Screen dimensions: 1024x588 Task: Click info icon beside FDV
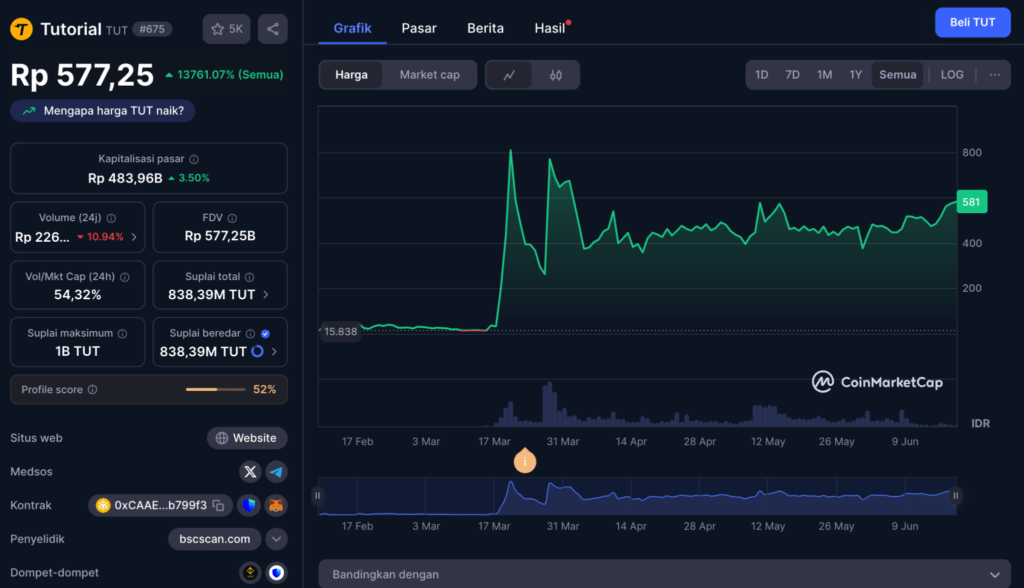point(232,218)
